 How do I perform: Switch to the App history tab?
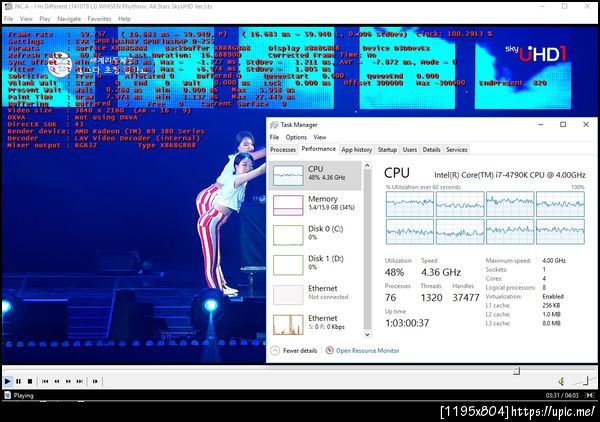(x=357, y=150)
